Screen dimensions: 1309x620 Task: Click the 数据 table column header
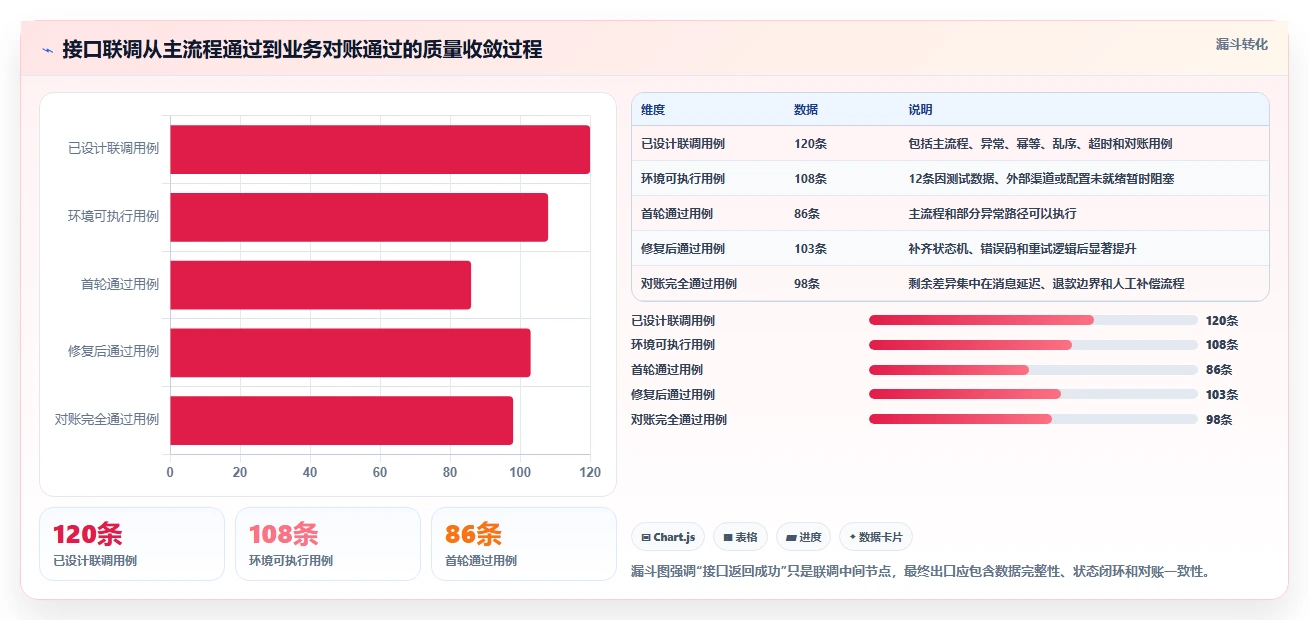point(806,110)
